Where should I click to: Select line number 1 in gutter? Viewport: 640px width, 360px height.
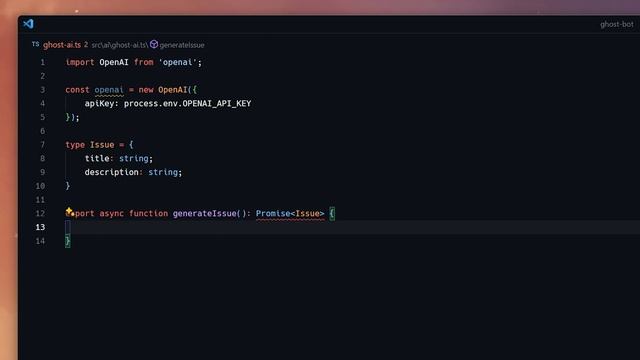tap(42, 62)
